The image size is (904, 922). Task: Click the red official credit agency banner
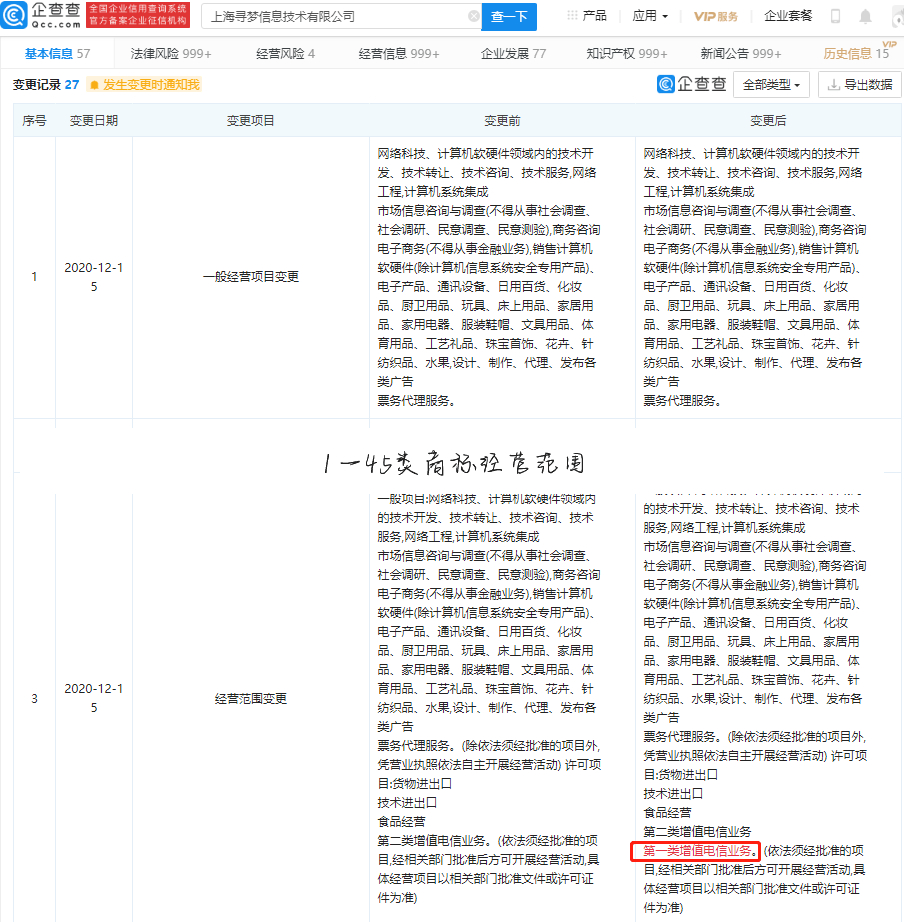[x=138, y=15]
